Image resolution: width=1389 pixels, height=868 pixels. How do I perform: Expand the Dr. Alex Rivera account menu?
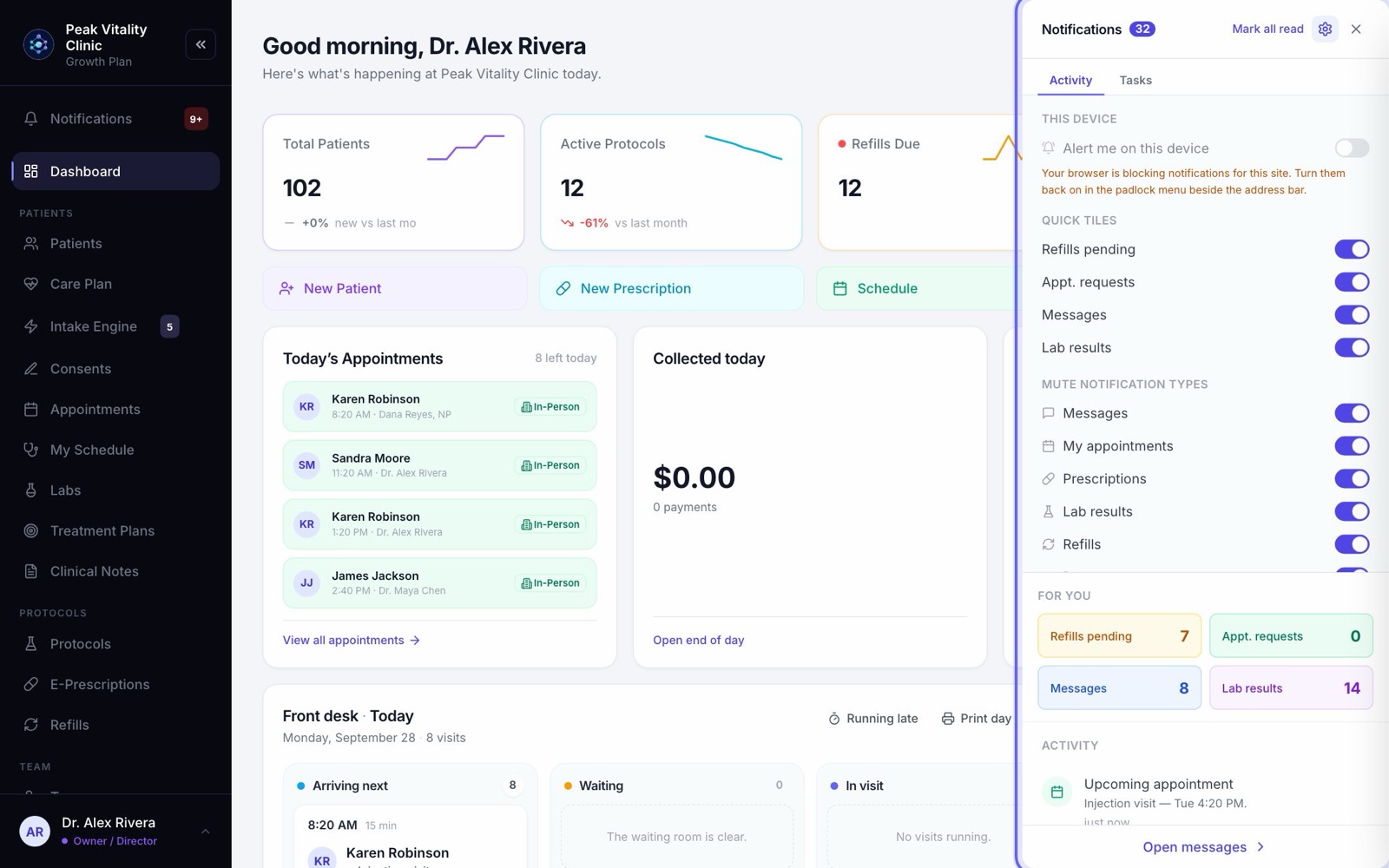[x=205, y=832]
